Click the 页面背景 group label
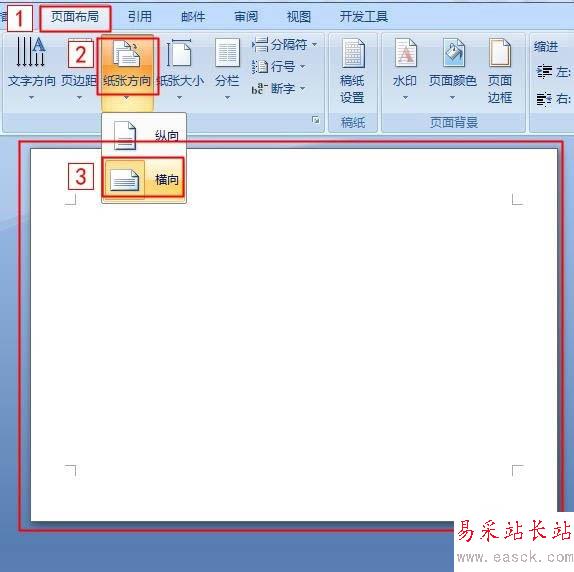574x572 pixels. (x=454, y=122)
